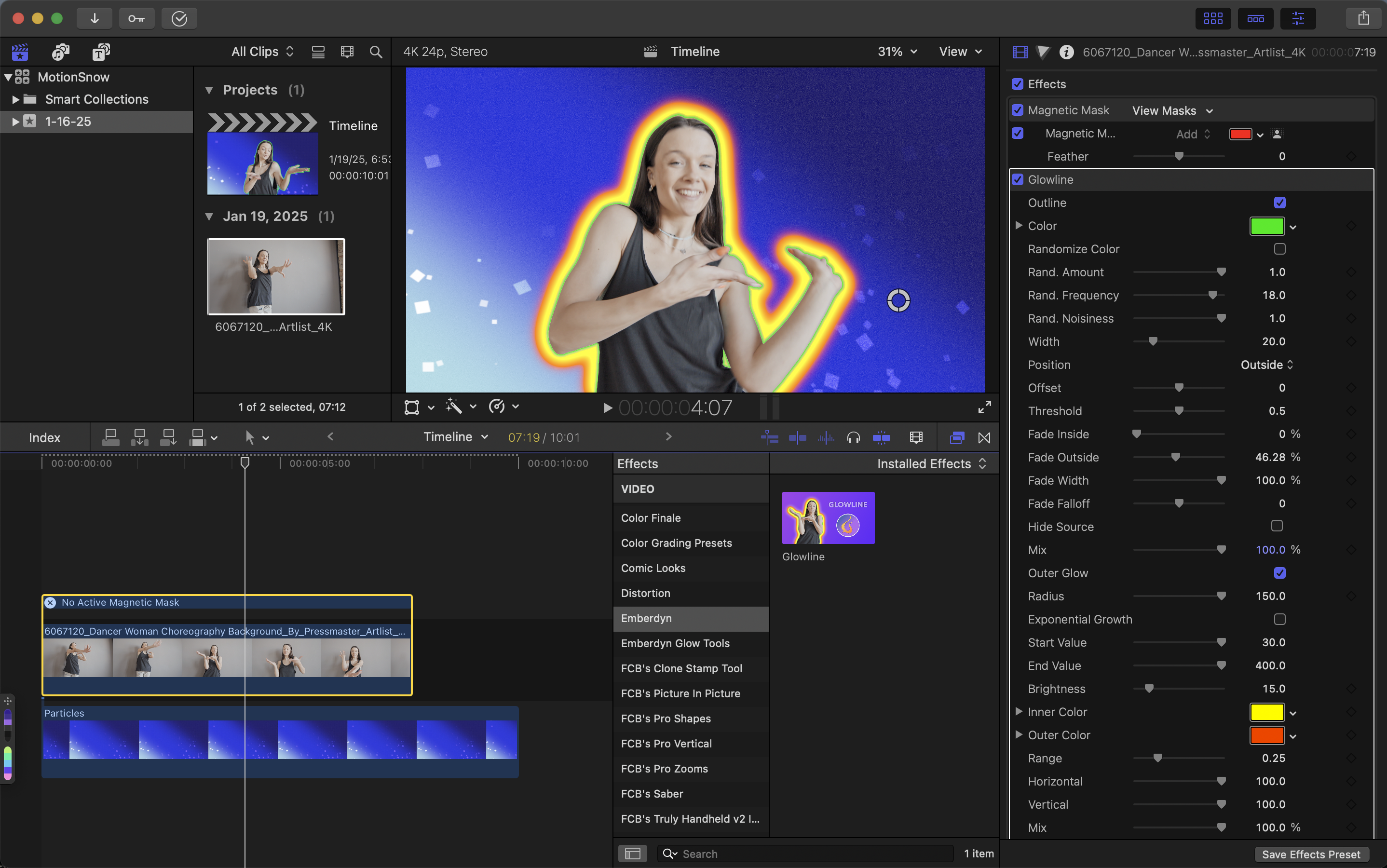Click the Outer Color orange swatch
This screenshot has height=868, width=1387.
(x=1266, y=735)
